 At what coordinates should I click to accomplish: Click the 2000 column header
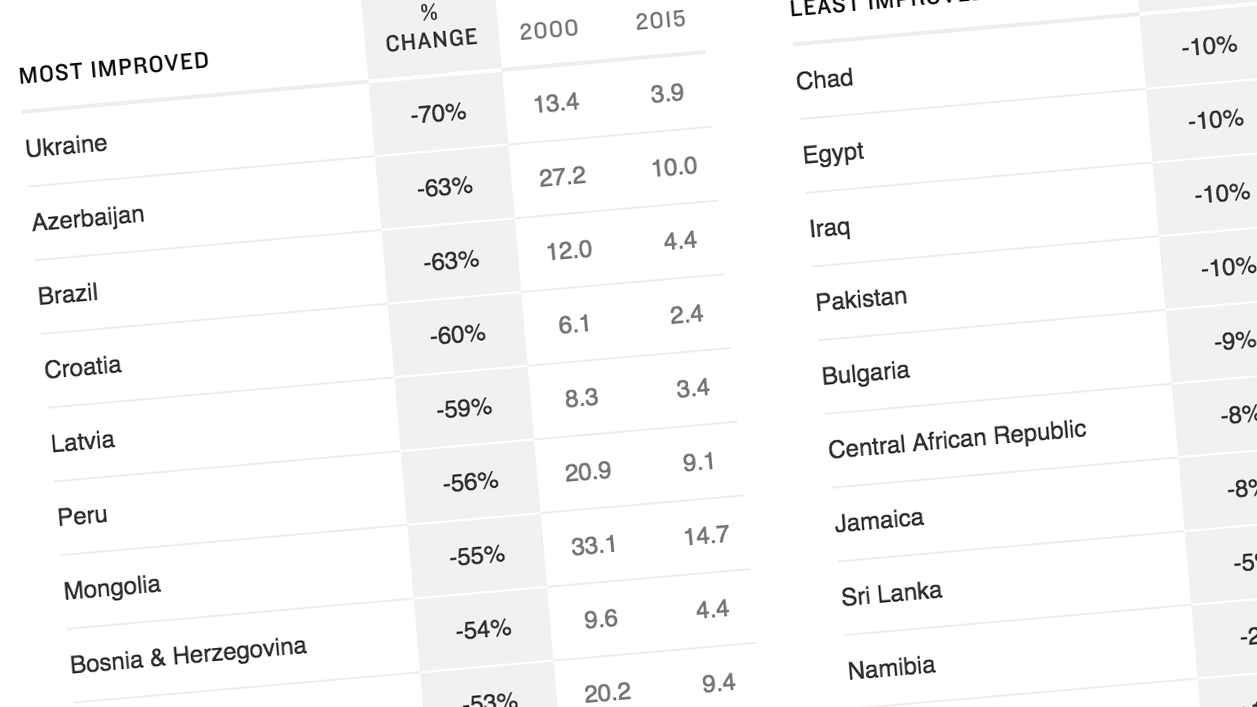549,30
